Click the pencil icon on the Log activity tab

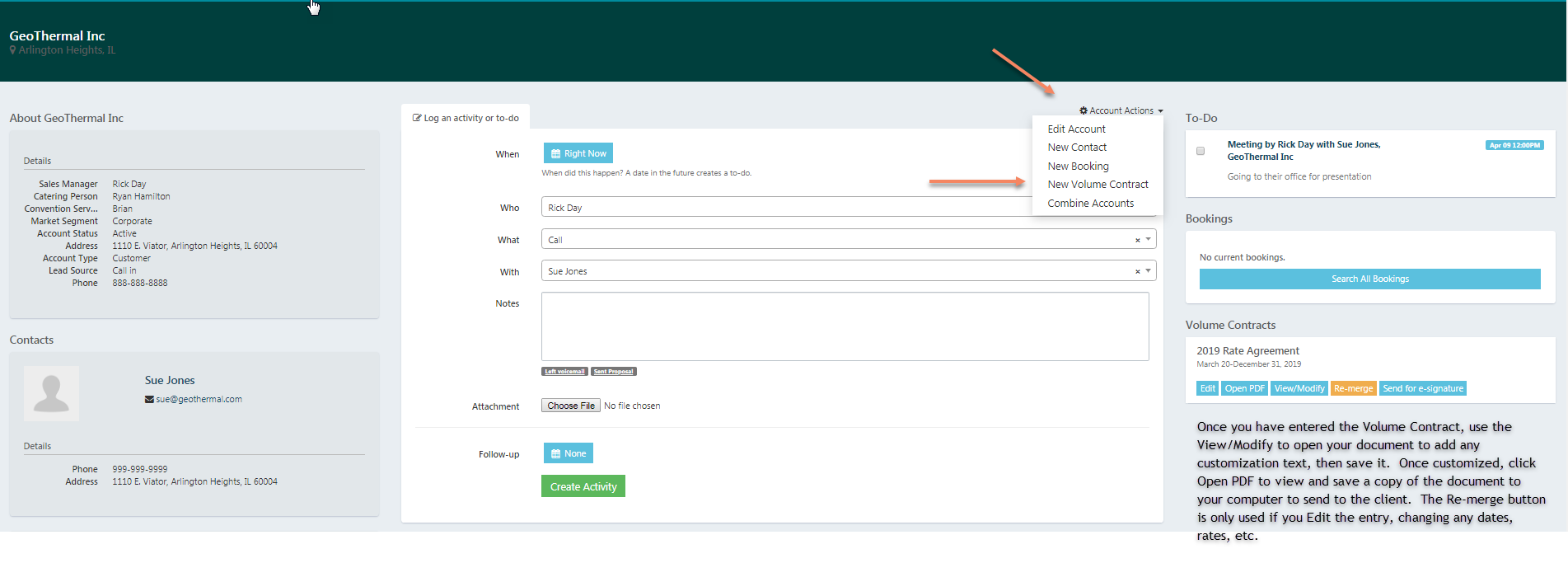pyautogui.click(x=417, y=119)
